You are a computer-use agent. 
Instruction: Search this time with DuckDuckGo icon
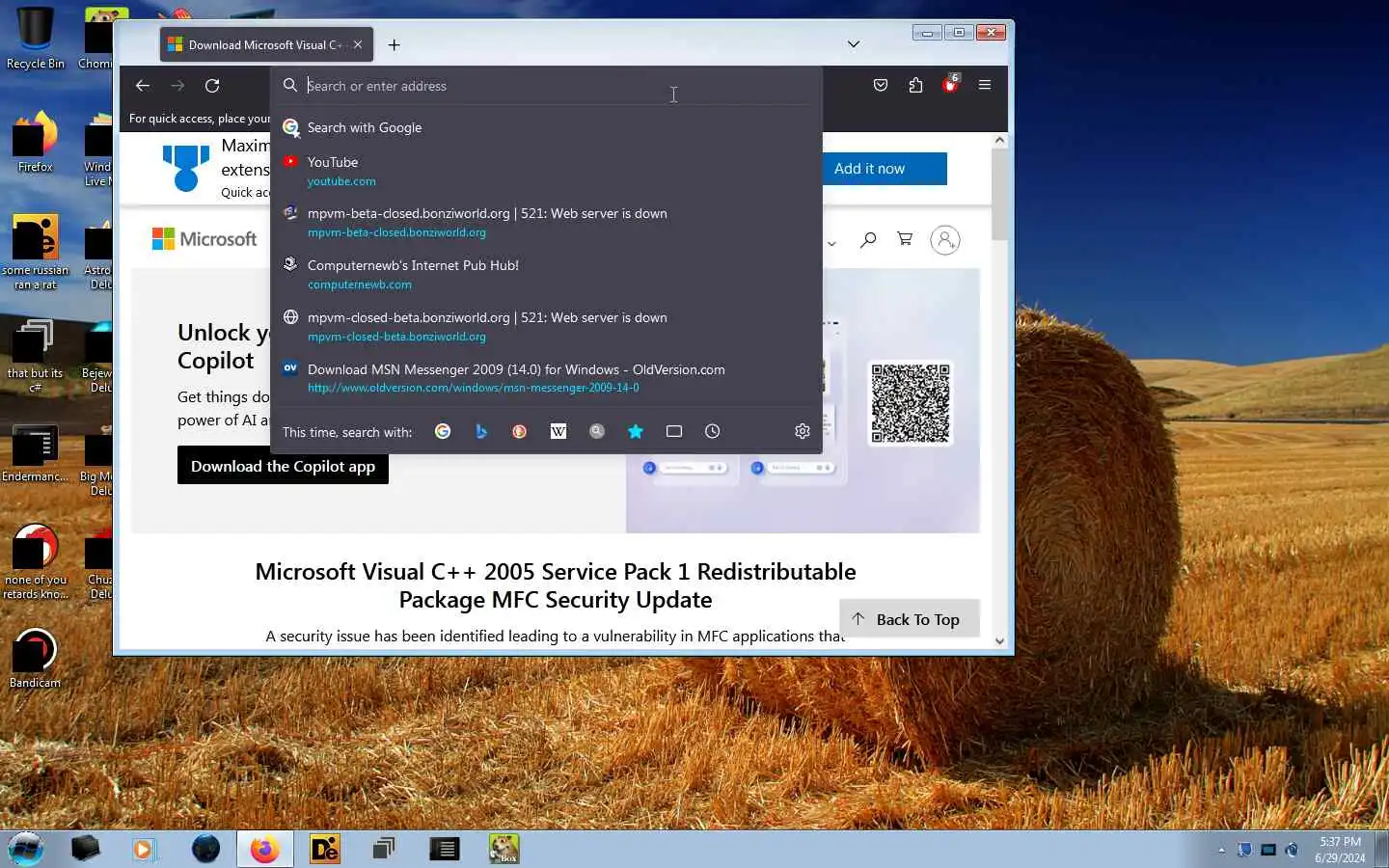(520, 431)
